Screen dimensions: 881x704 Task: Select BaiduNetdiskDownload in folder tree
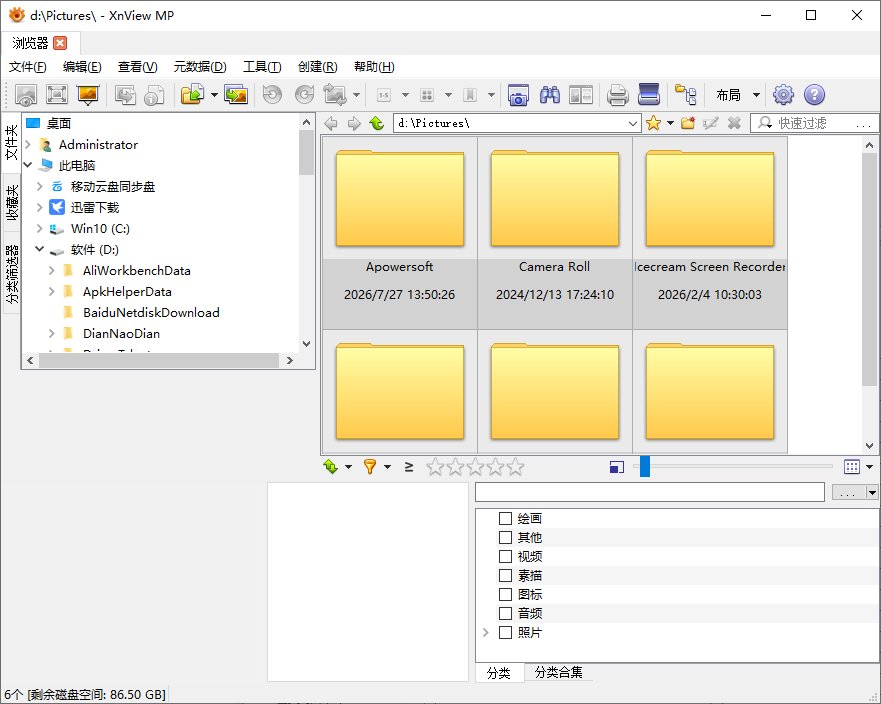(x=151, y=312)
